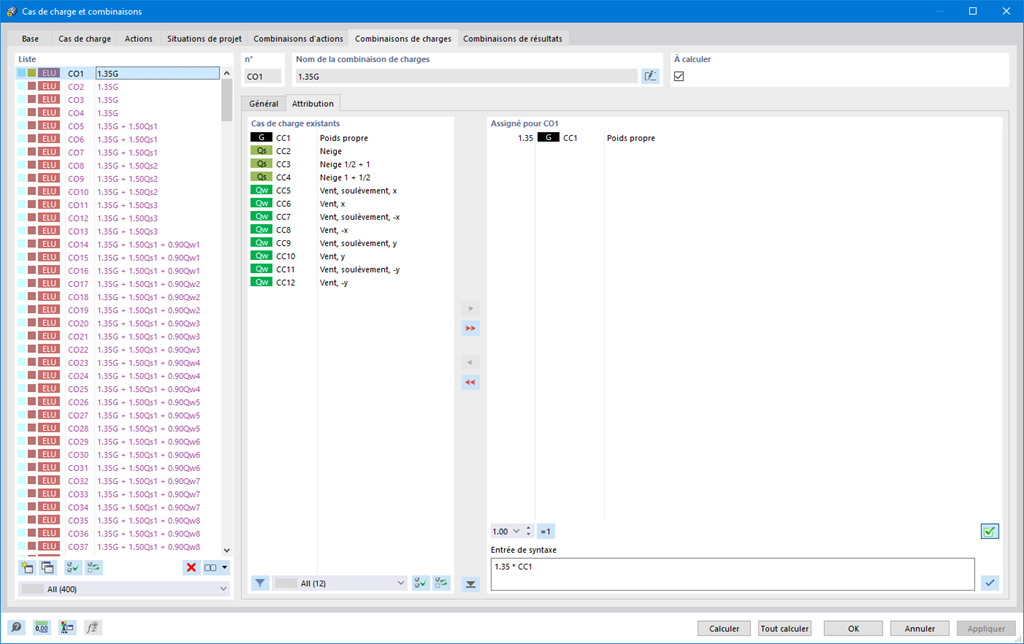Click the move-to-bottom arrow icon

point(470,585)
